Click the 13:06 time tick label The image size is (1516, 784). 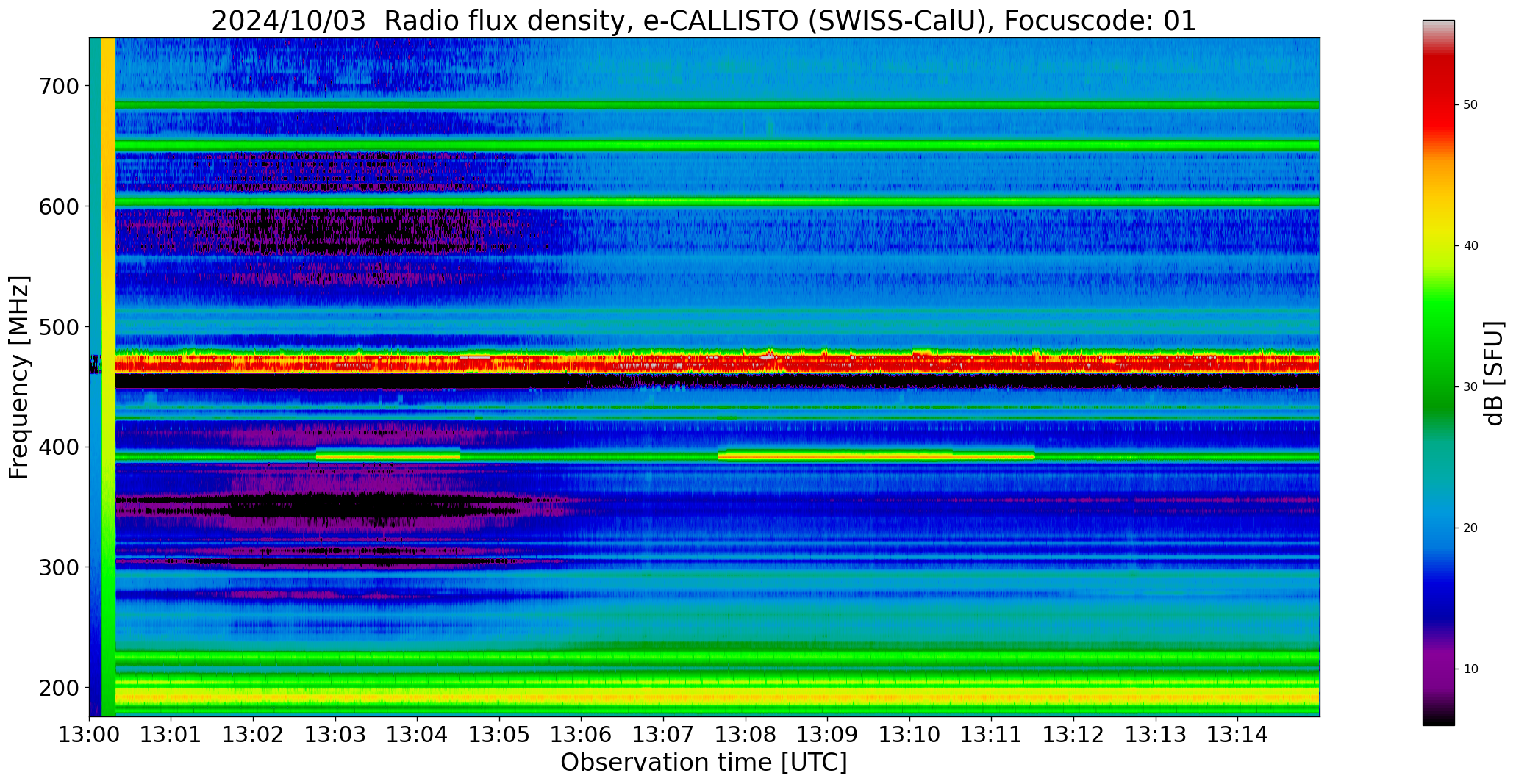tap(582, 734)
